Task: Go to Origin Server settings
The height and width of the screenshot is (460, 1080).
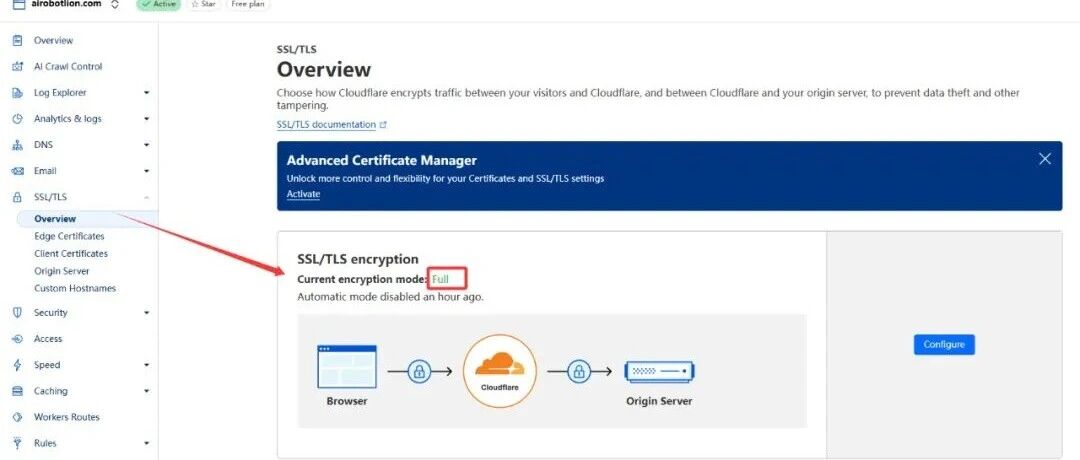Action: [61, 271]
